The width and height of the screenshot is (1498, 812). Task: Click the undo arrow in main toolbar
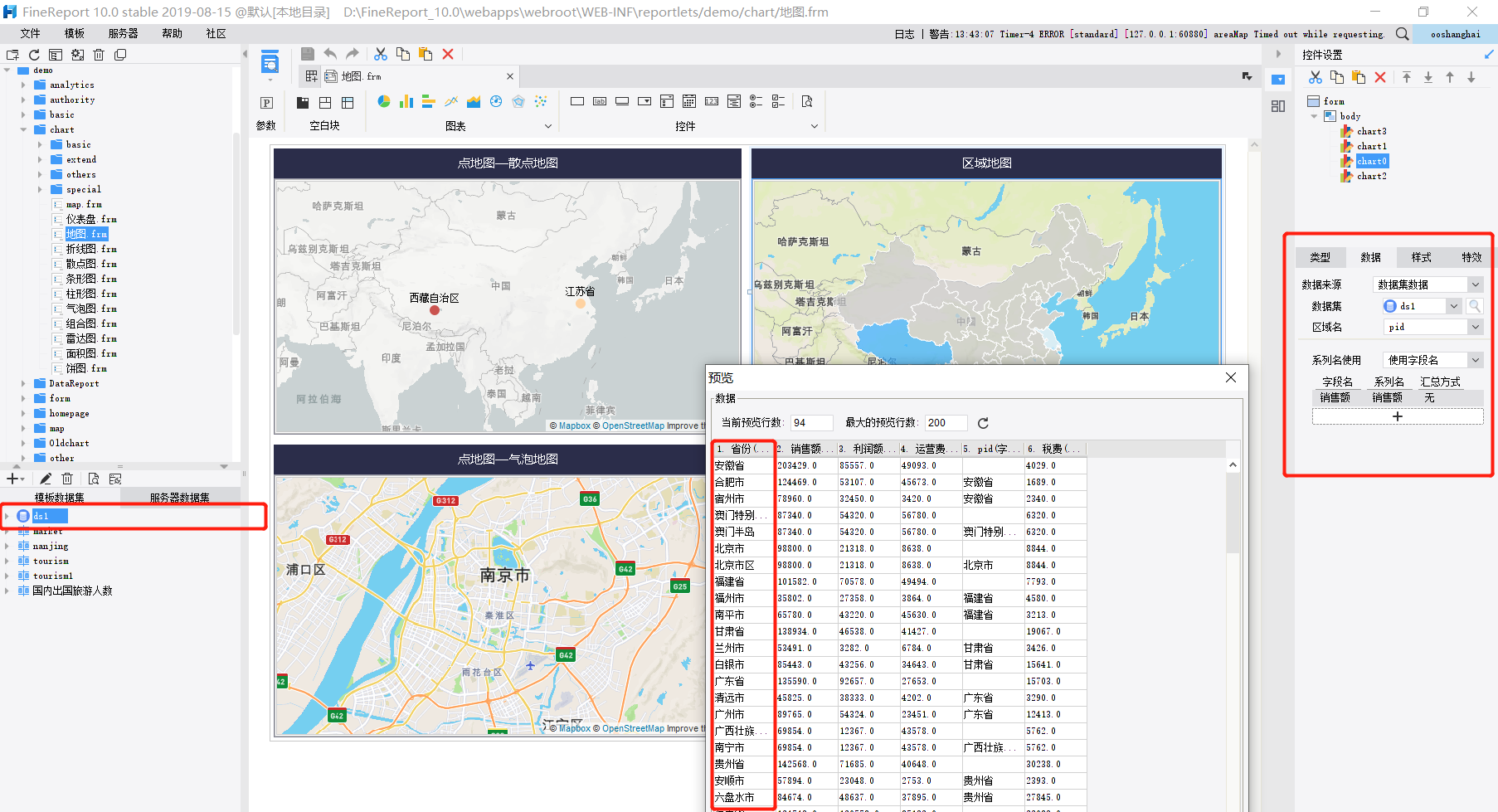pyautogui.click(x=330, y=54)
